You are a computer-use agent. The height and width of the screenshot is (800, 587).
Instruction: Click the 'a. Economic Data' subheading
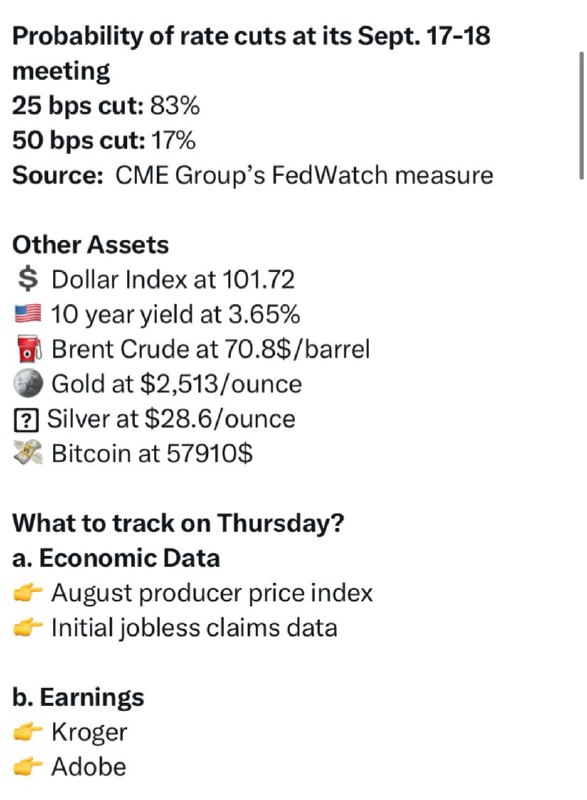tap(116, 558)
